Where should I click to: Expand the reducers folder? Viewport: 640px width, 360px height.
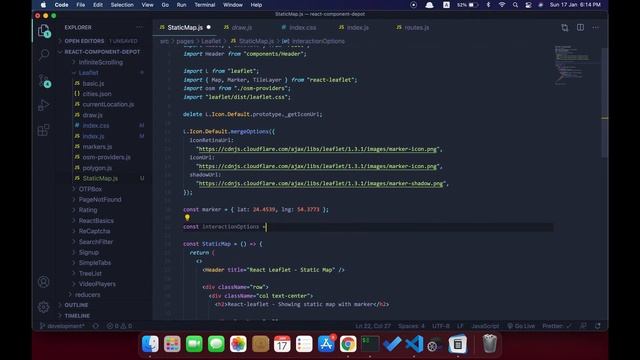[87, 294]
